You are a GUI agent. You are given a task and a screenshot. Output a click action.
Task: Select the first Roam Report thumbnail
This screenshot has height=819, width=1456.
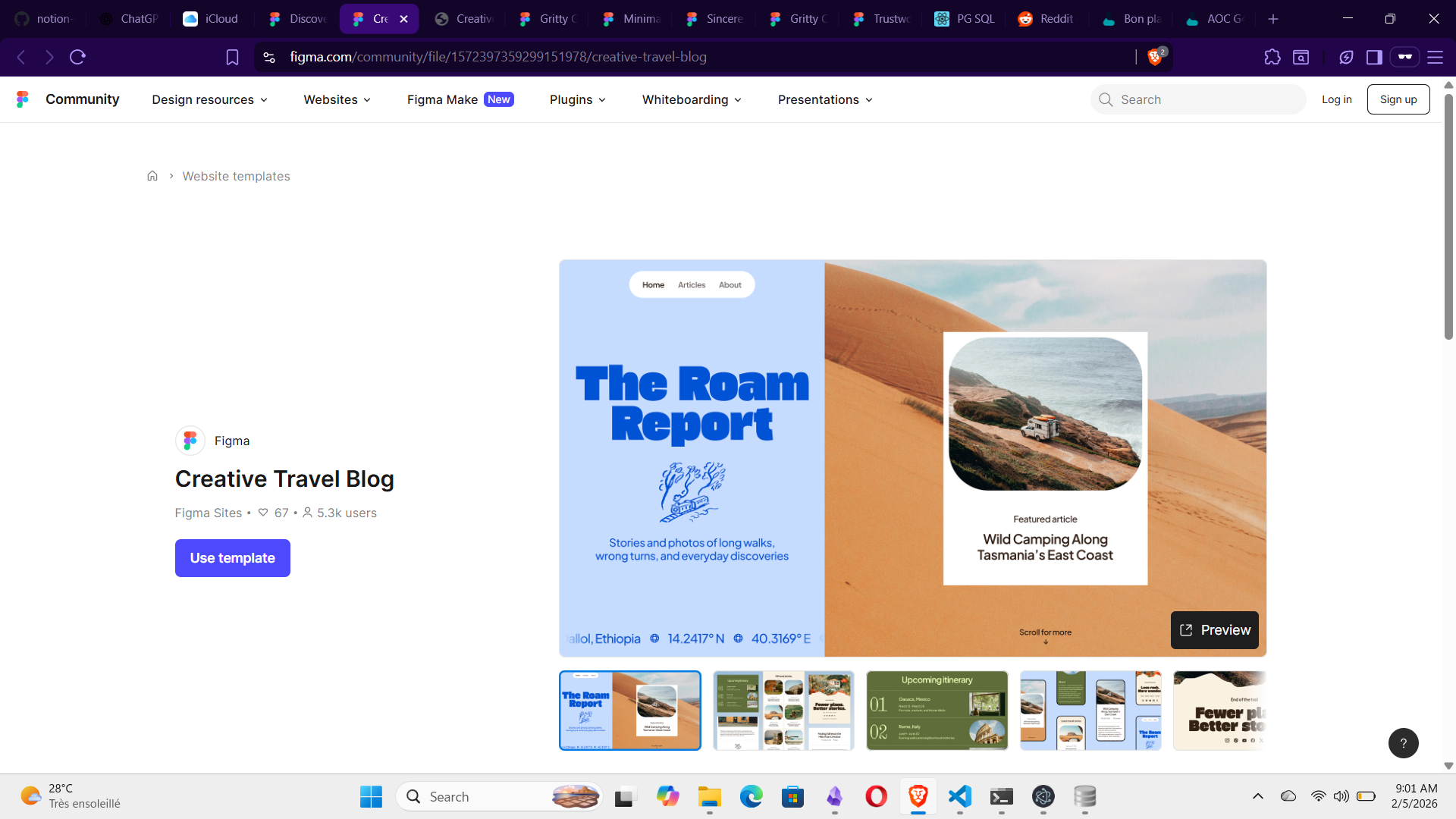(x=630, y=711)
